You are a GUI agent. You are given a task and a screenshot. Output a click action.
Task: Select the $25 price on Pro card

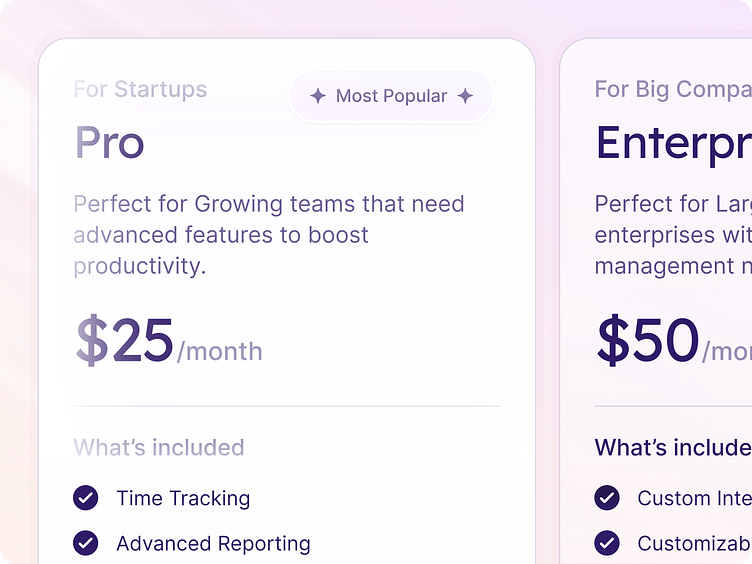[125, 341]
